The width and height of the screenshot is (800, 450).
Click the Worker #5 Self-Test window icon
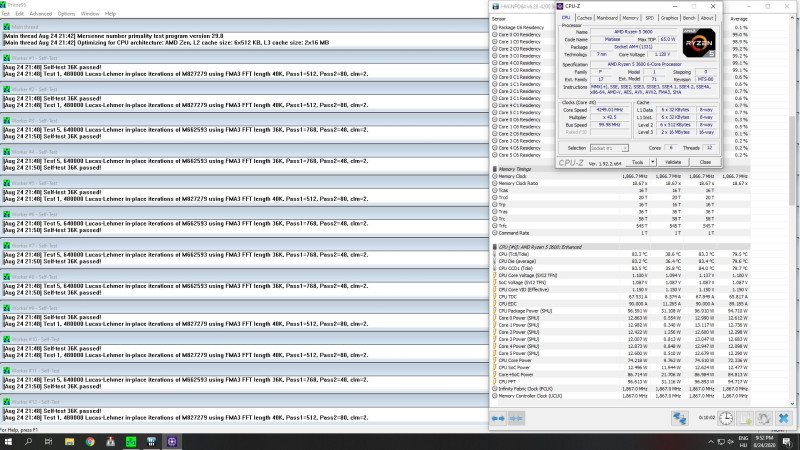point(6,183)
